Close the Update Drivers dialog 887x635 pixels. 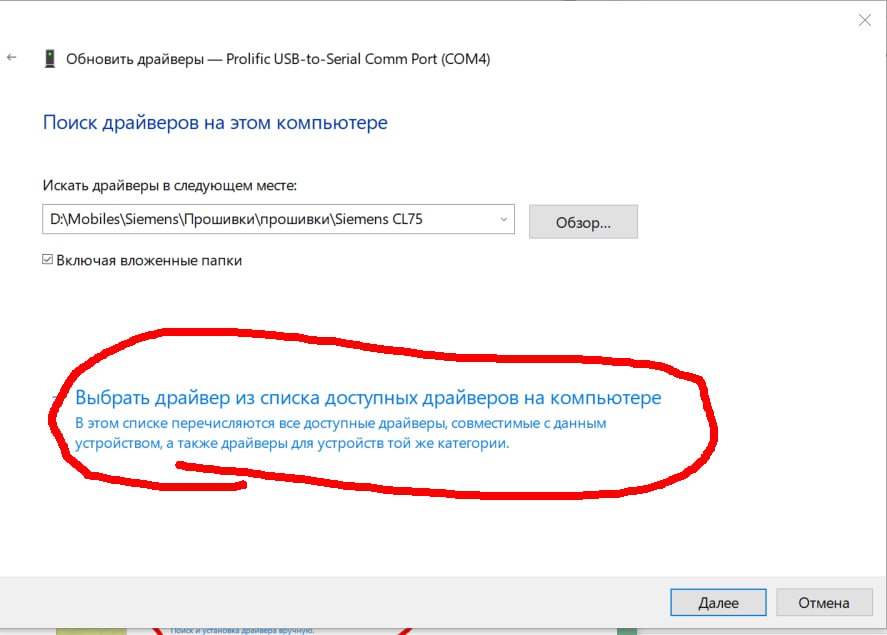[x=864, y=20]
